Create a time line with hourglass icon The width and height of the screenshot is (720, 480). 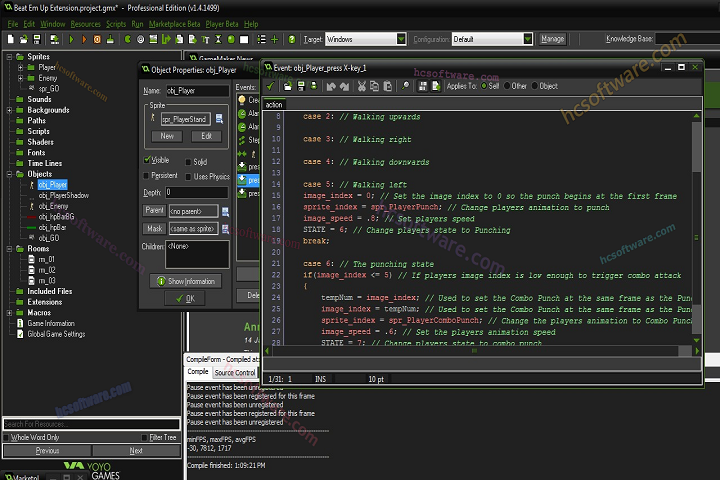click(218, 40)
